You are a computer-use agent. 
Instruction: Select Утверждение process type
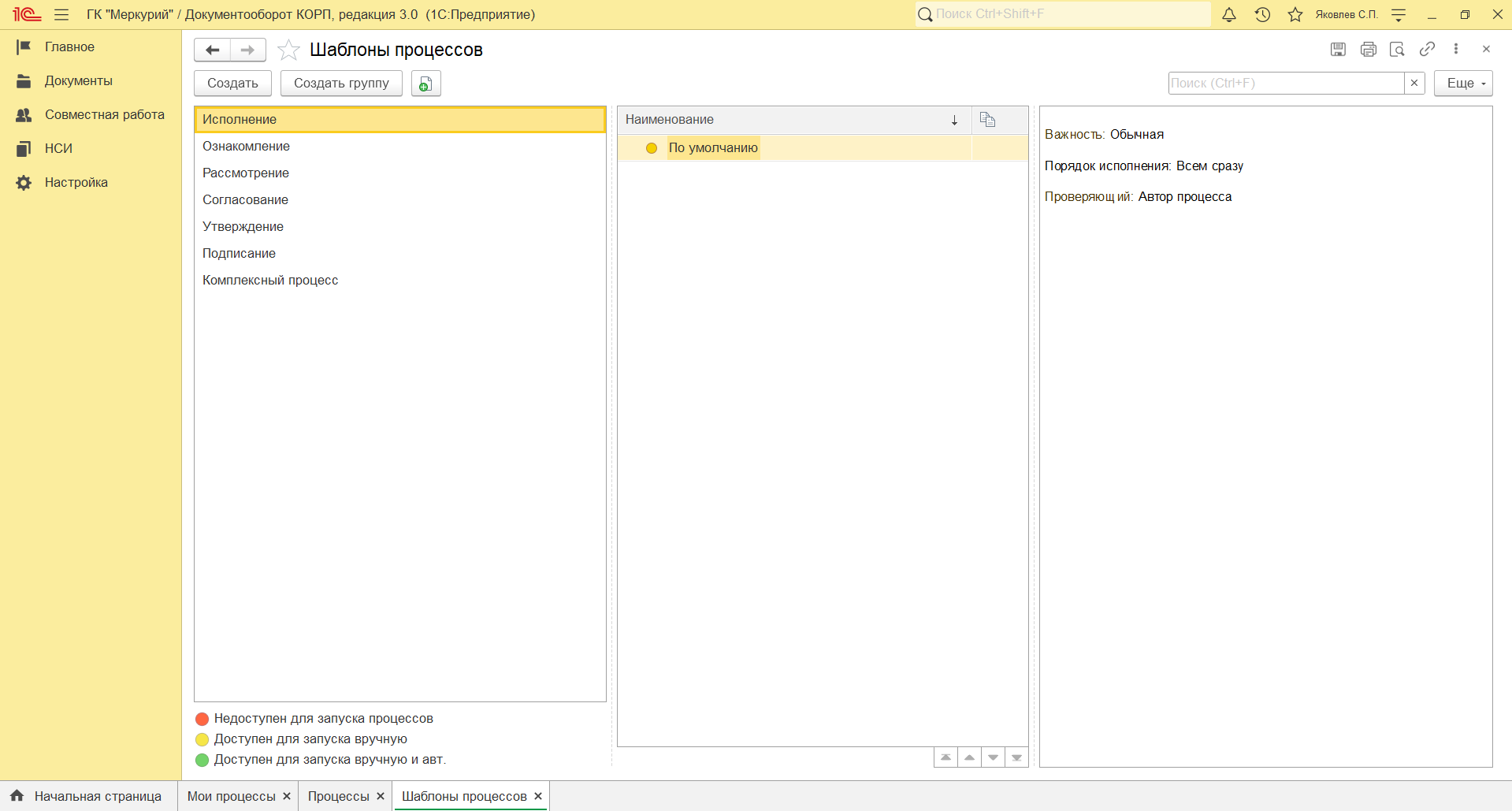coord(400,226)
